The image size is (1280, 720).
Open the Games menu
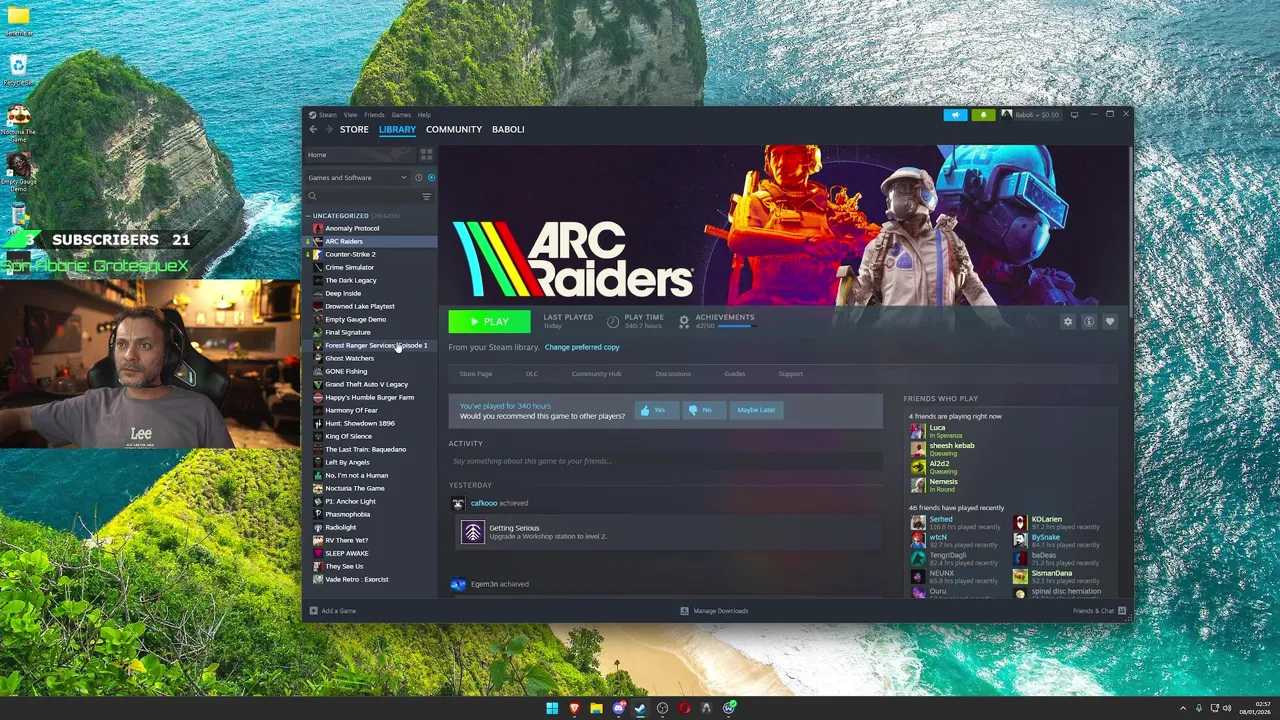401,115
